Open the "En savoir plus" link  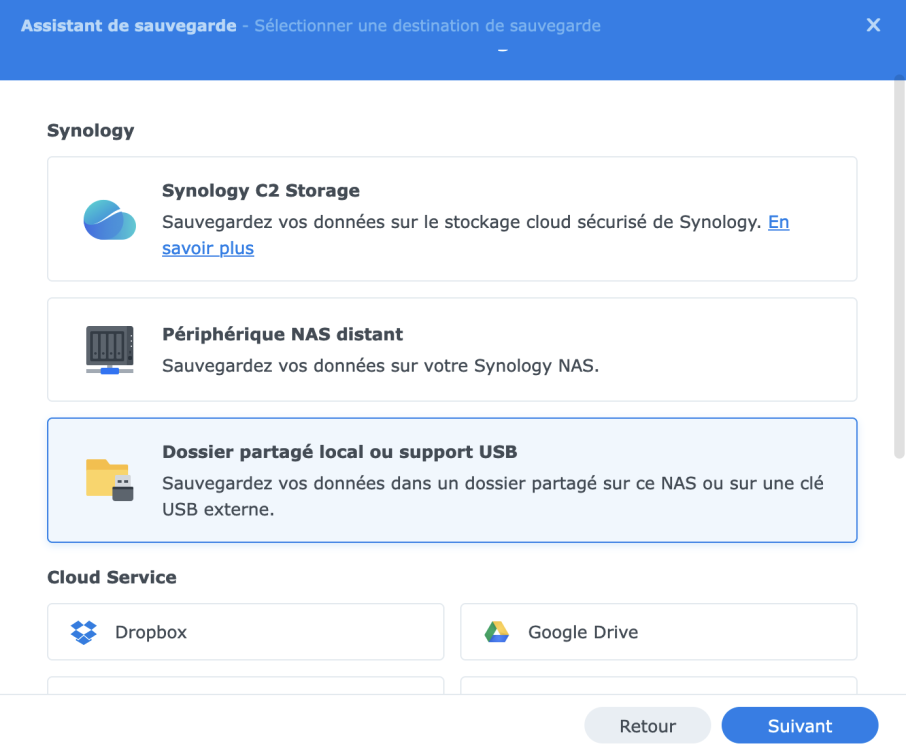coord(208,248)
